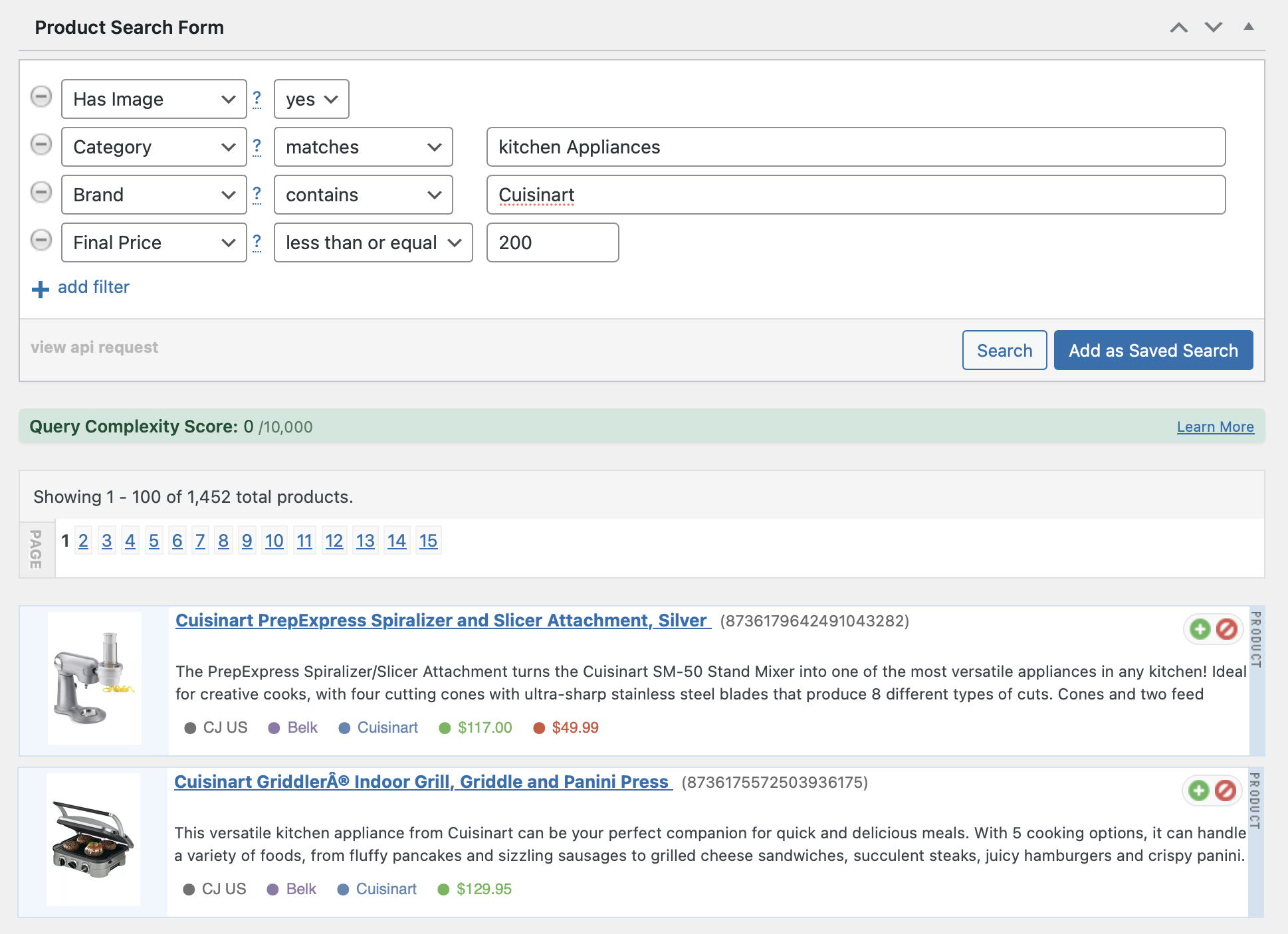This screenshot has width=1288, height=934.
Task: Go to results page 3
Action: (x=107, y=541)
